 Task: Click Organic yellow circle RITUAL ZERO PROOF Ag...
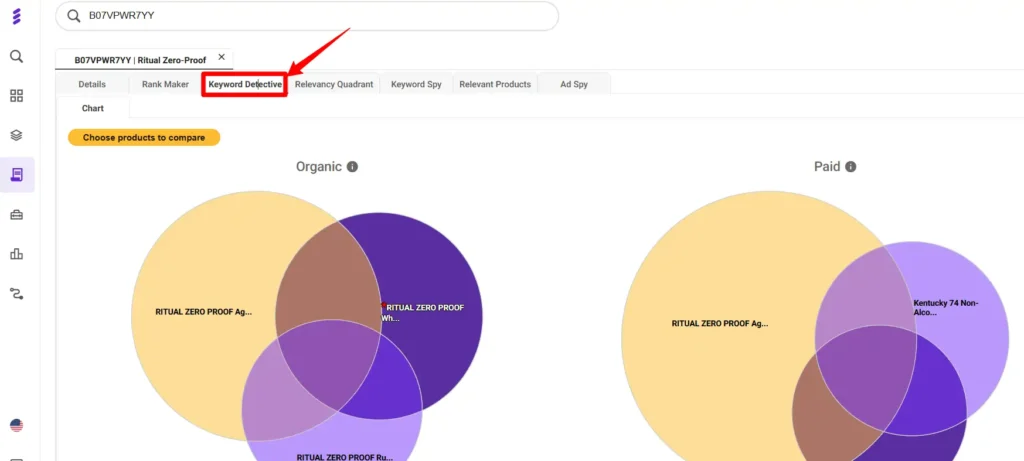coord(203,312)
